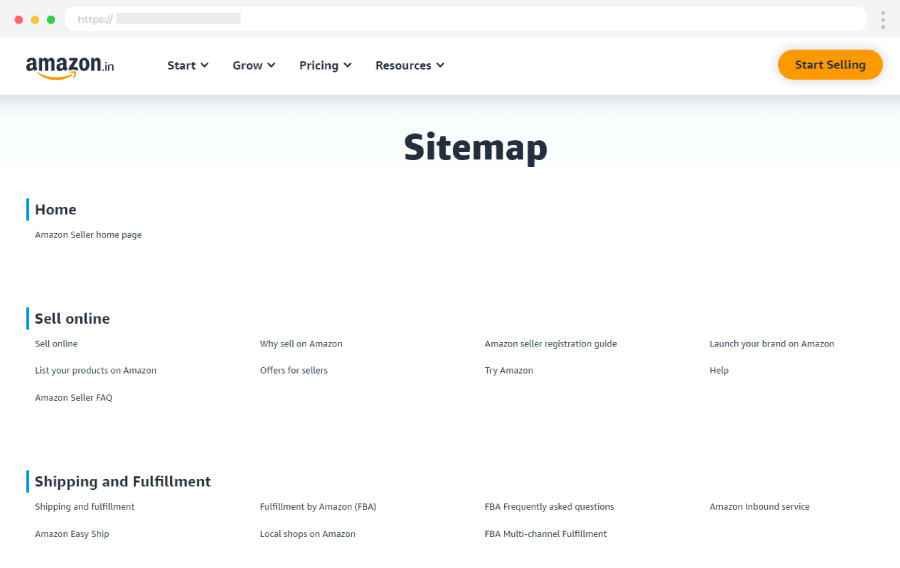Expand the Start dropdown menu
900x568 pixels.
[x=187, y=66]
